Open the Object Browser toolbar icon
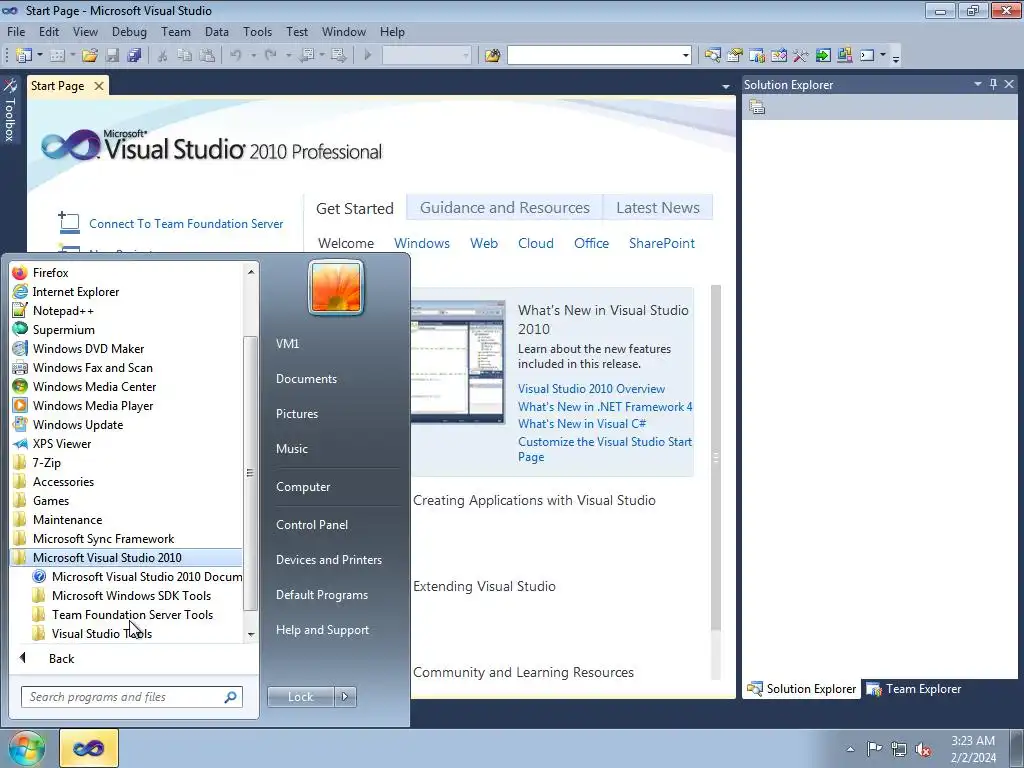This screenshot has width=1024, height=768. 779,56
